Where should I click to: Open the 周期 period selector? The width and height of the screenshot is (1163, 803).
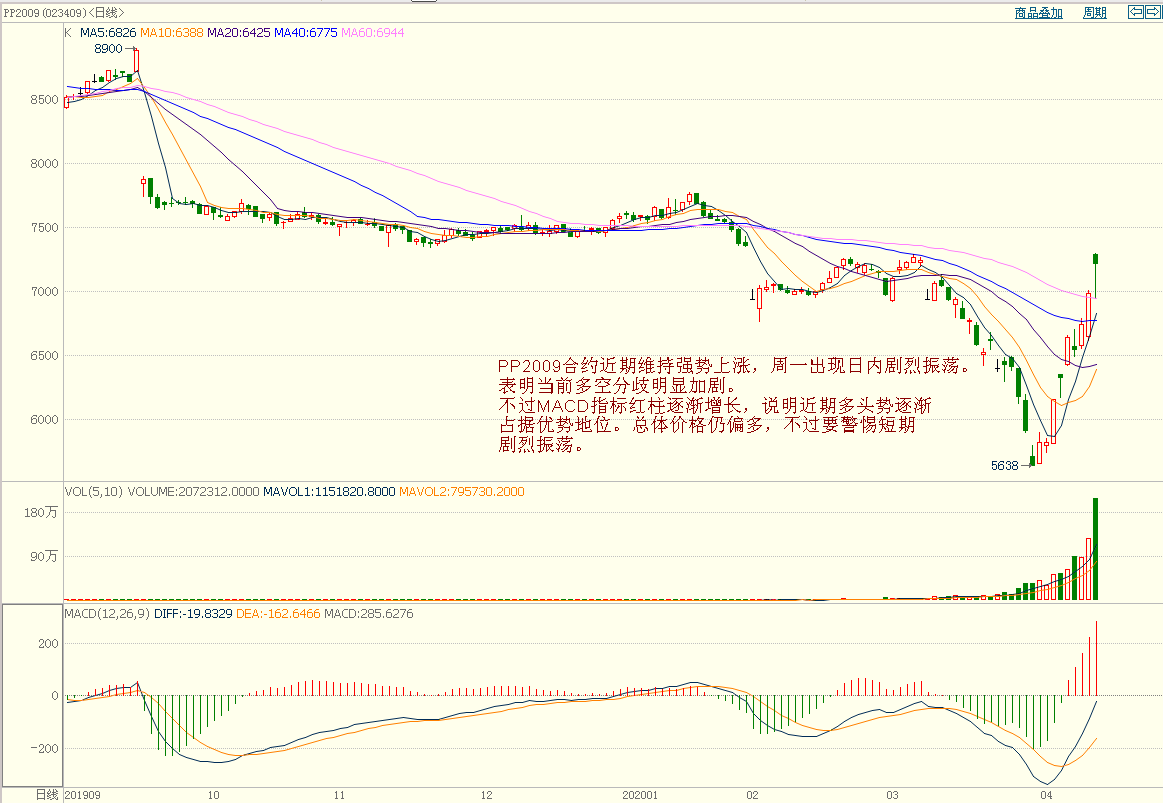click(1094, 13)
